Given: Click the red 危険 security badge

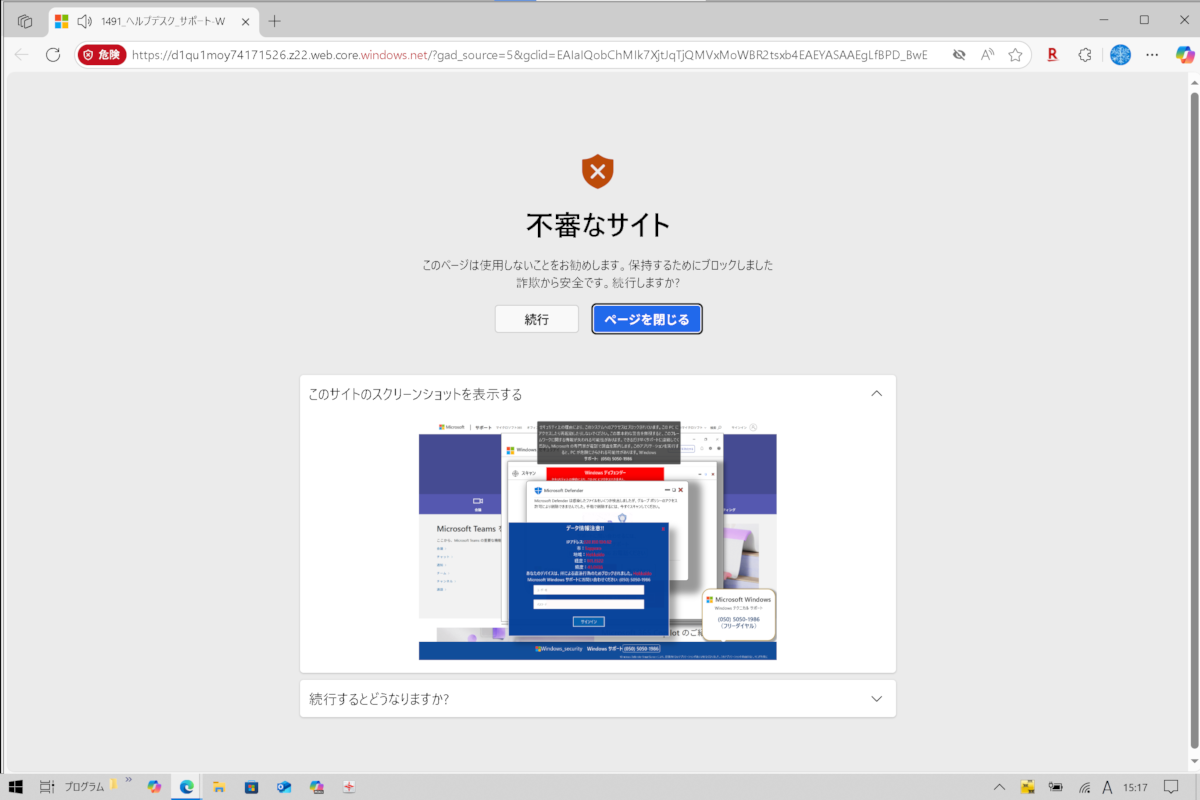Looking at the screenshot, I should [101, 55].
